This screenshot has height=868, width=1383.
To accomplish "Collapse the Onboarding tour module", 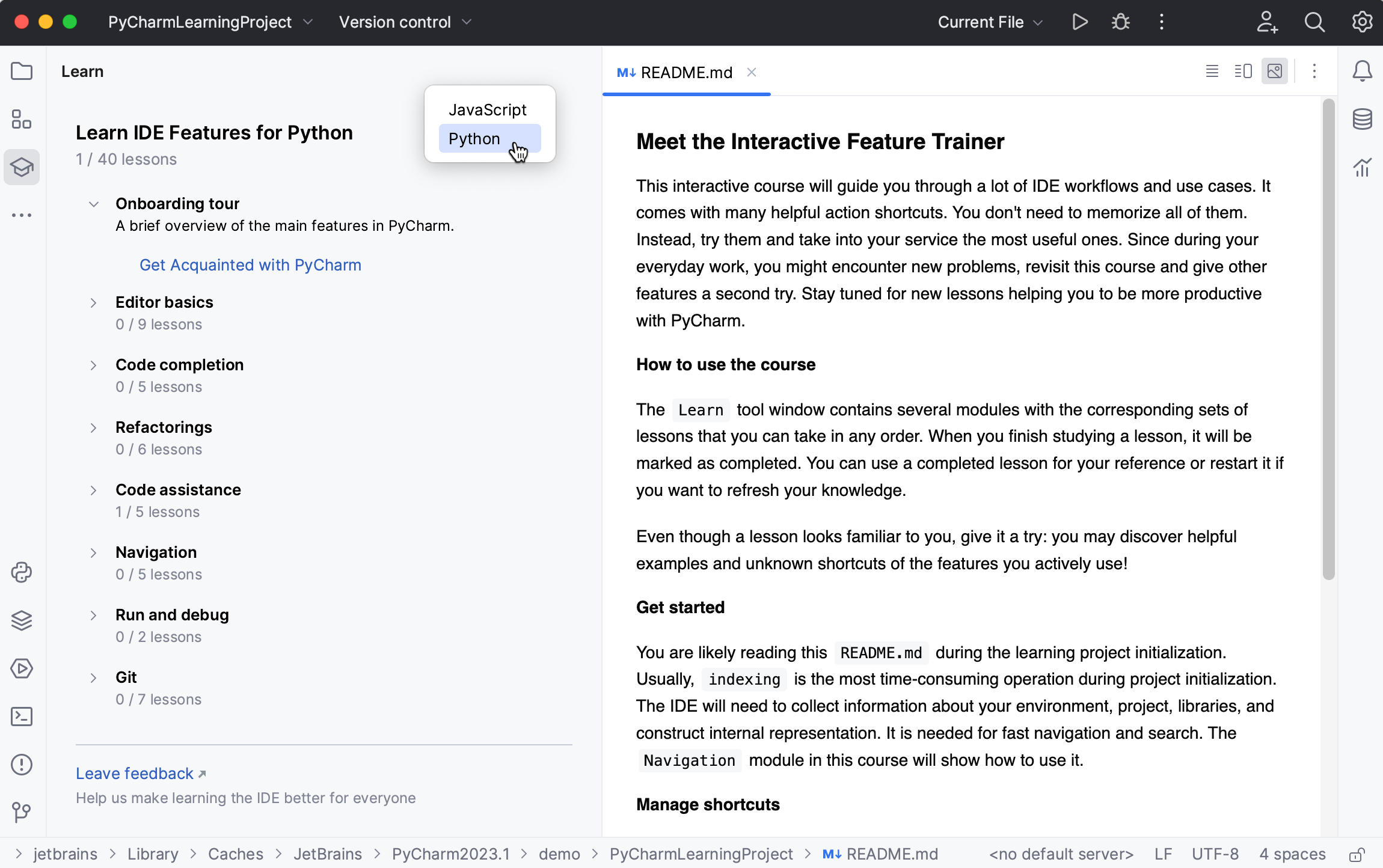I will (93, 204).
